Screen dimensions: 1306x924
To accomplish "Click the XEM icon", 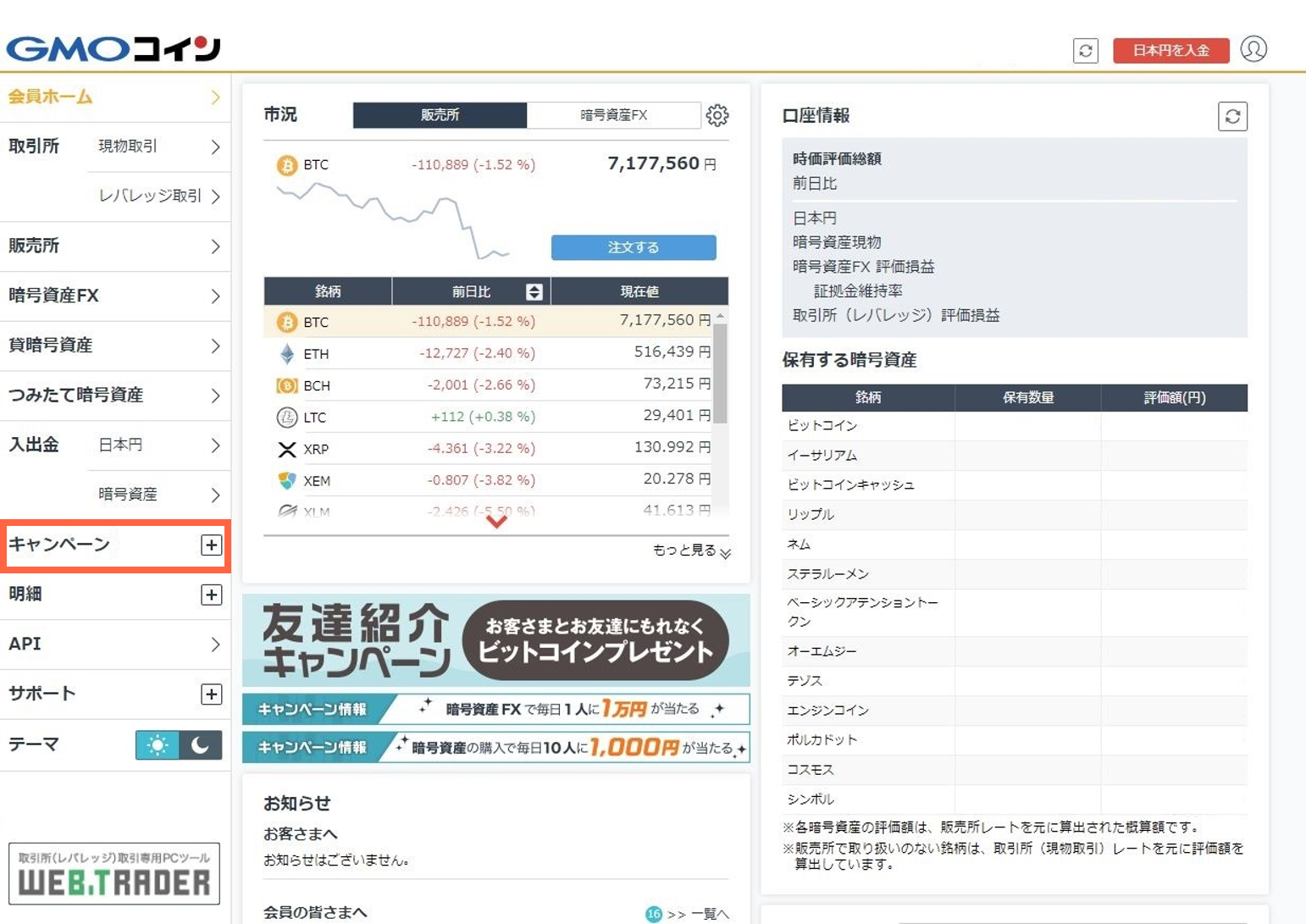I will [287, 480].
